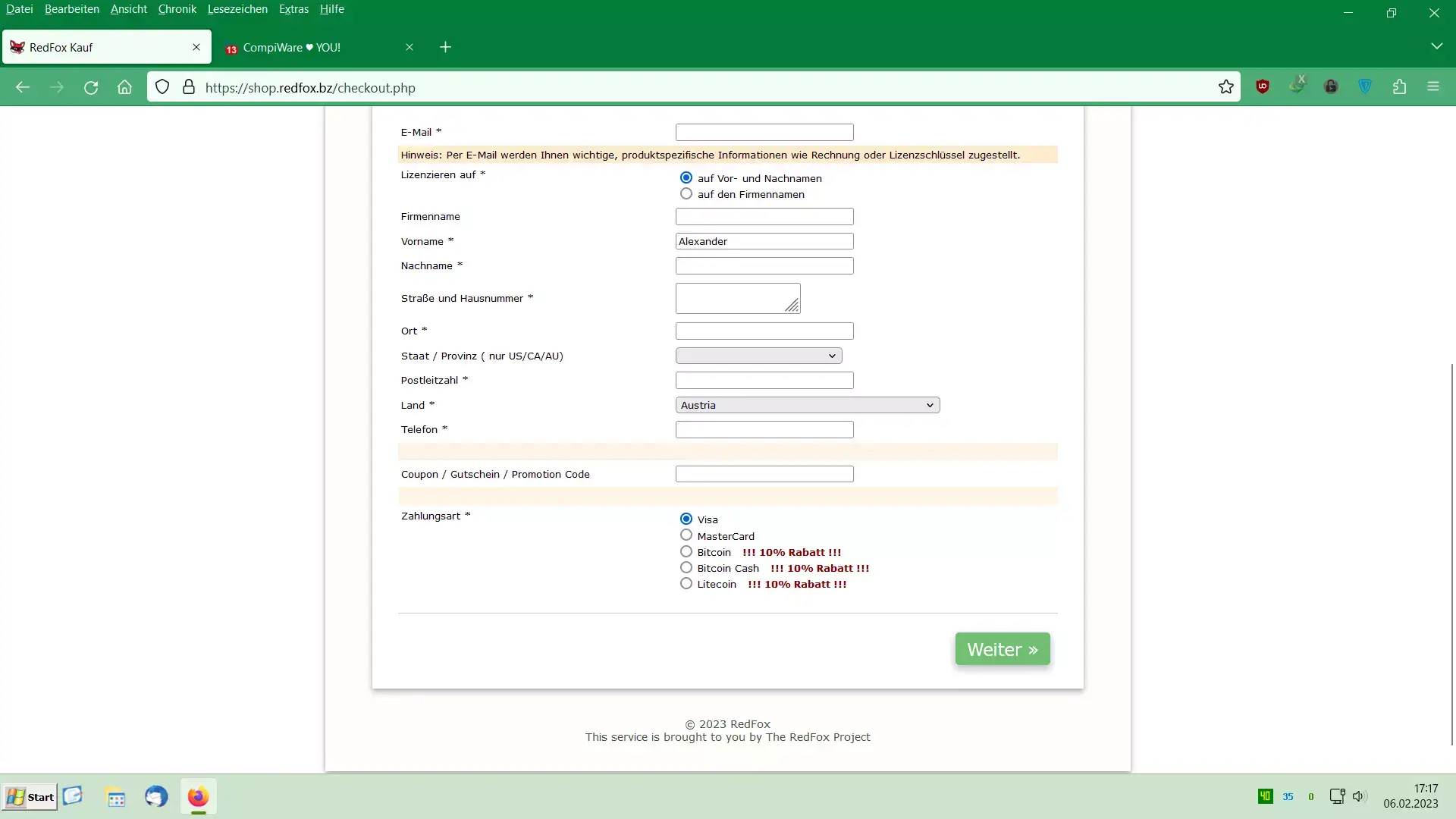Go back to the previous page
Viewport: 1456px width, 819px height.
pyautogui.click(x=23, y=87)
